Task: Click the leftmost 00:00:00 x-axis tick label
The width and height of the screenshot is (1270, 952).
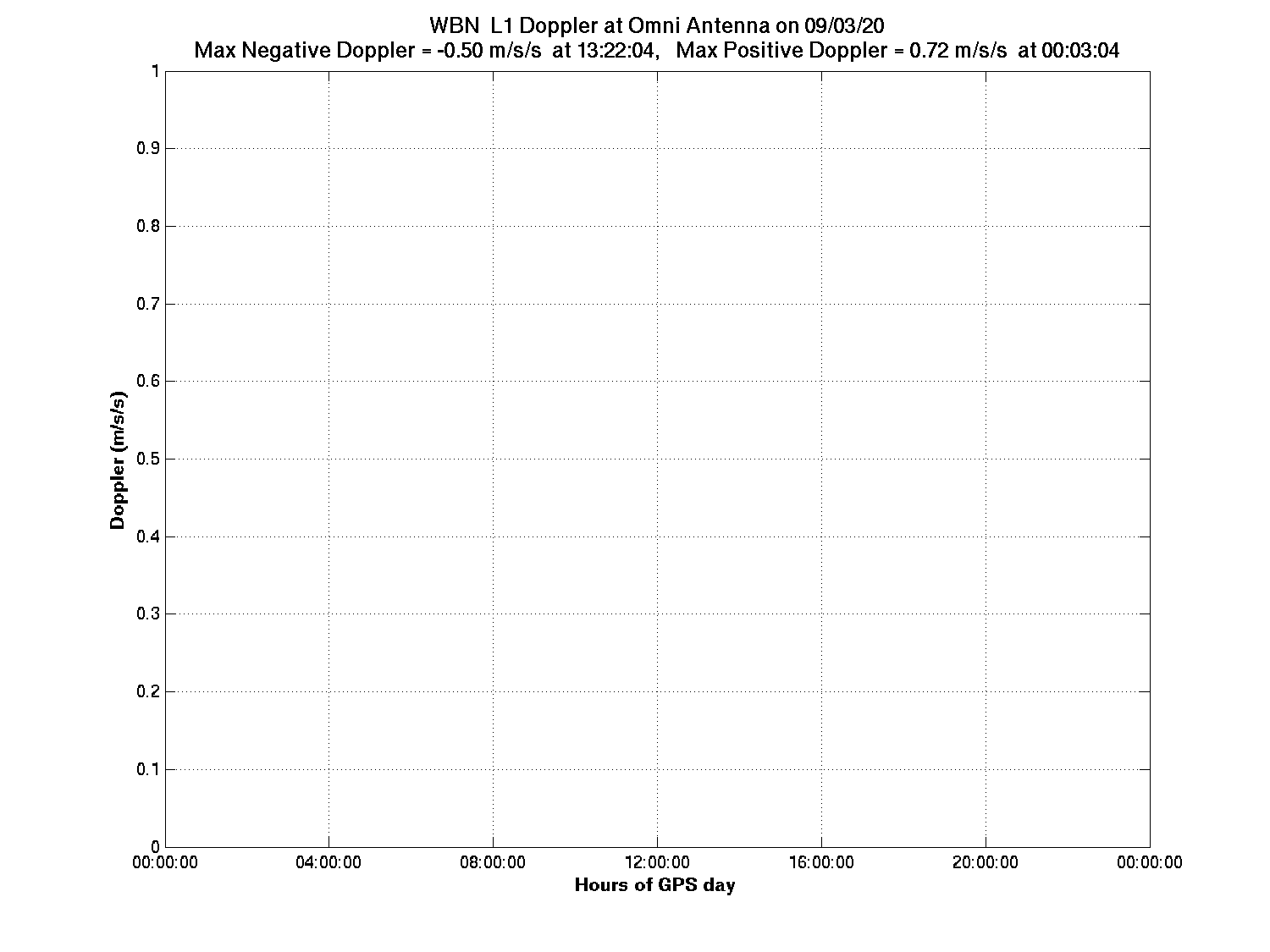Action: 167,862
